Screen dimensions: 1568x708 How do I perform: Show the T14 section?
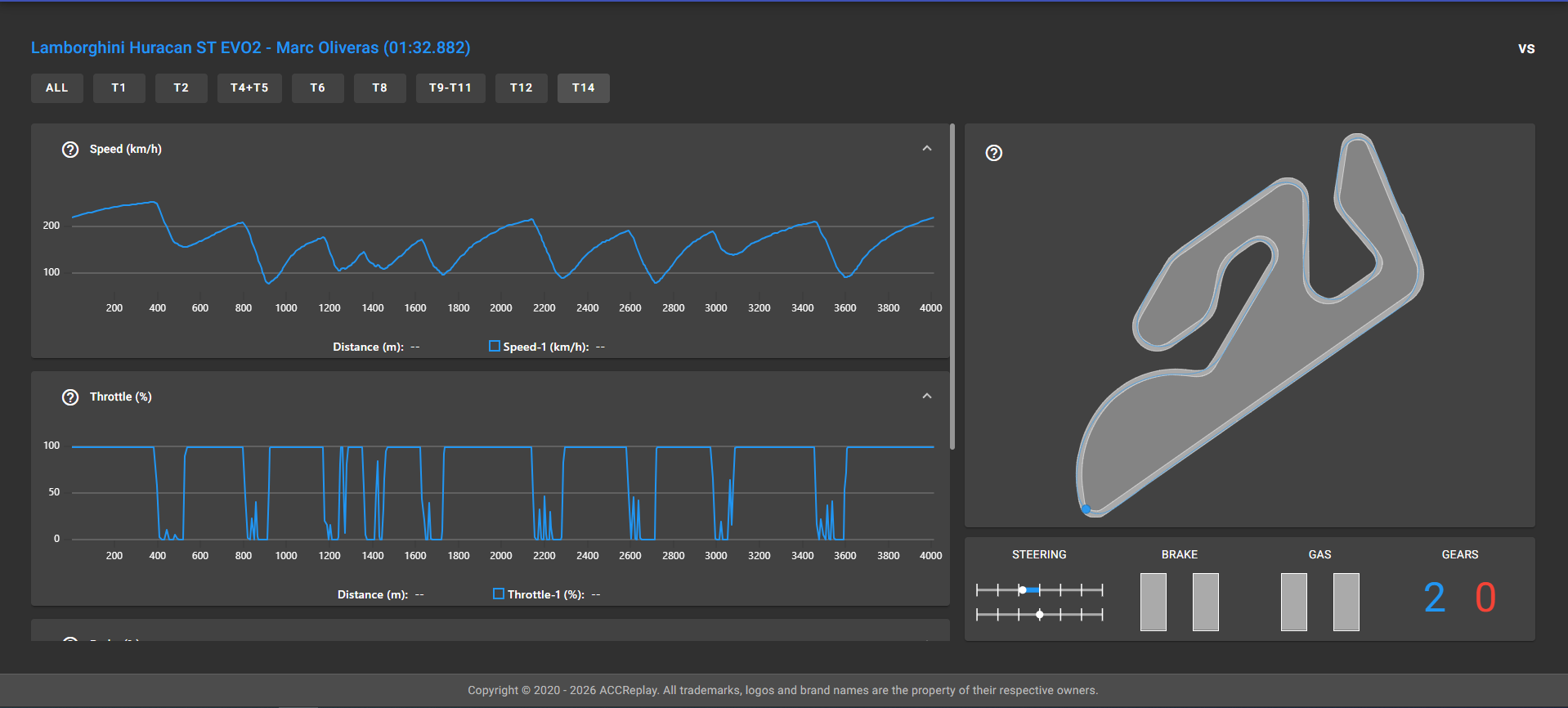584,88
